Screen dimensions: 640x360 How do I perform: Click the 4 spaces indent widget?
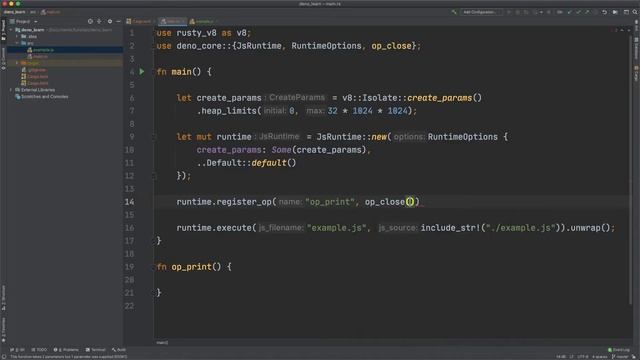coord(600,357)
